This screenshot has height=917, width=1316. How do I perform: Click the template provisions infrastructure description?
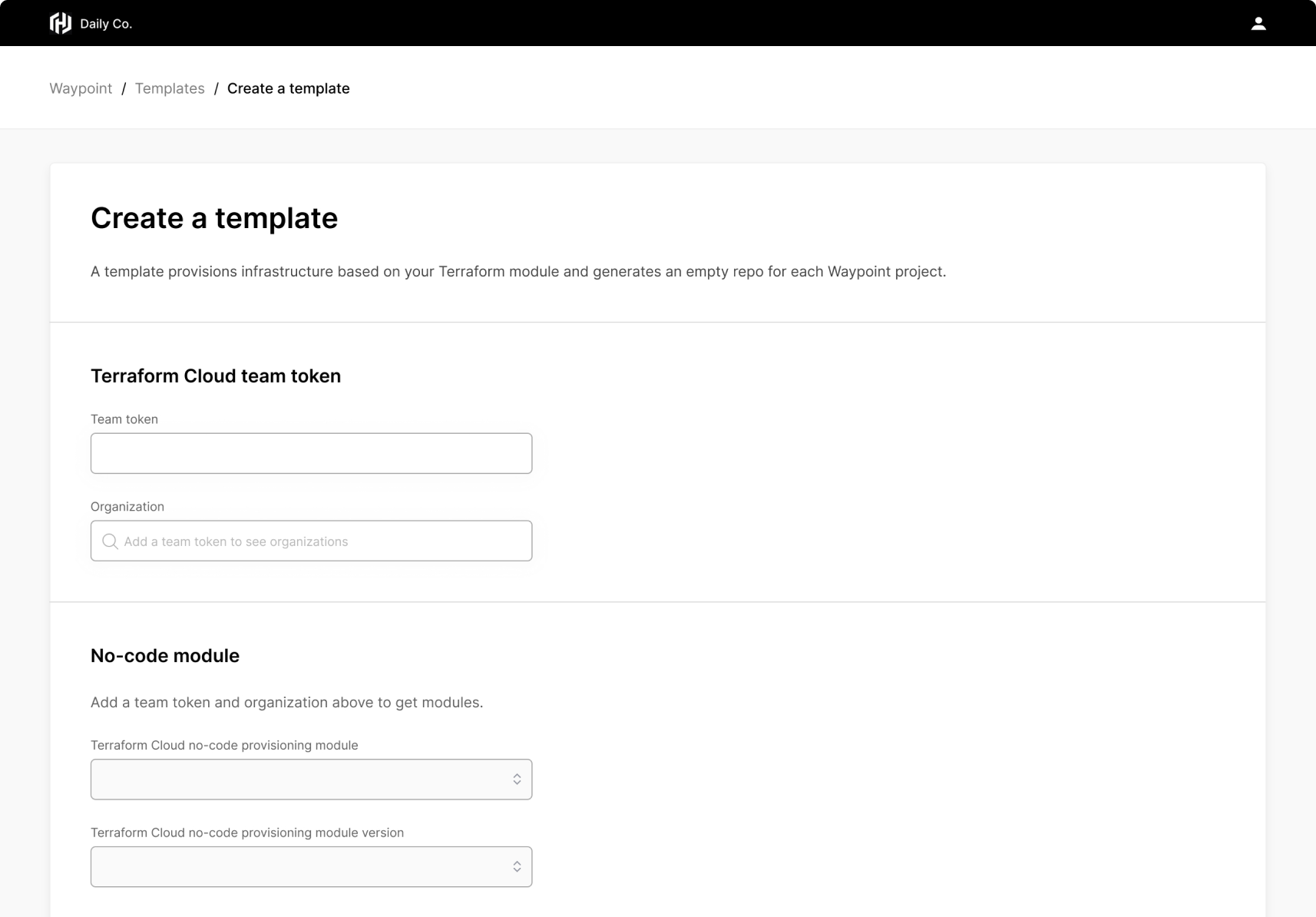(518, 272)
